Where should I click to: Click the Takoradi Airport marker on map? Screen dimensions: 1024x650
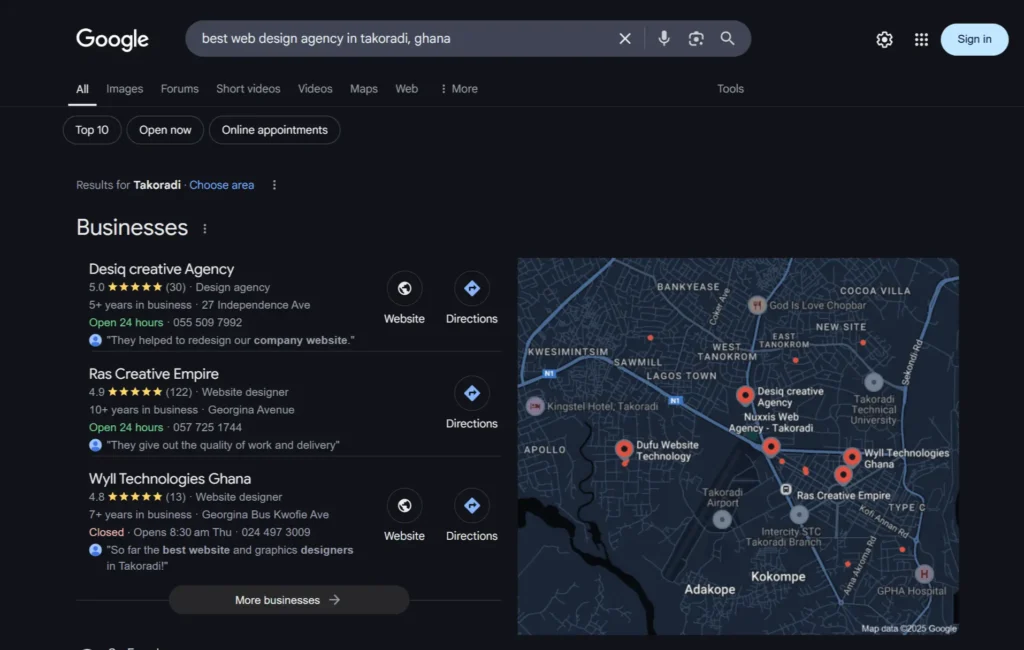[x=722, y=519]
